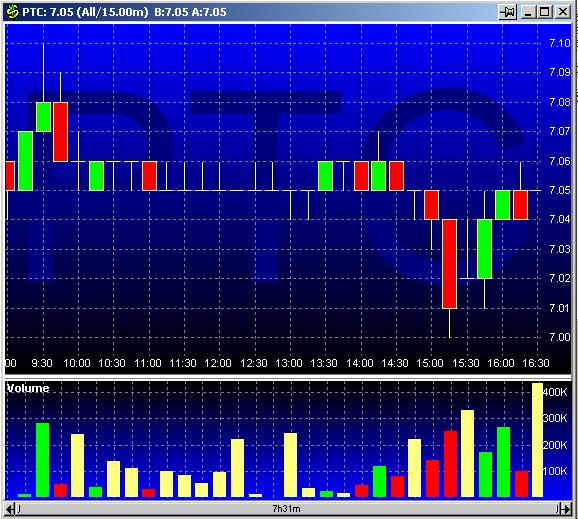
Task: Click the 11:00 time axis label
Action: (147, 363)
